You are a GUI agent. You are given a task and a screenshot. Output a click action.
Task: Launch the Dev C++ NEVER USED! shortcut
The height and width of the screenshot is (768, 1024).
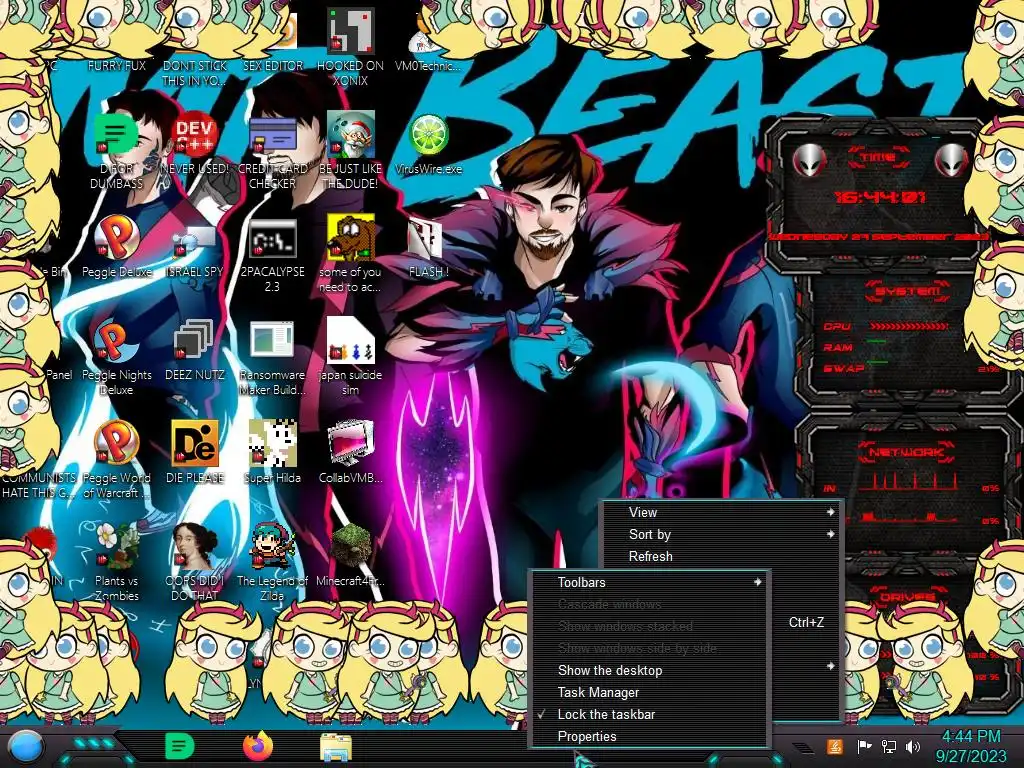pyautogui.click(x=195, y=134)
